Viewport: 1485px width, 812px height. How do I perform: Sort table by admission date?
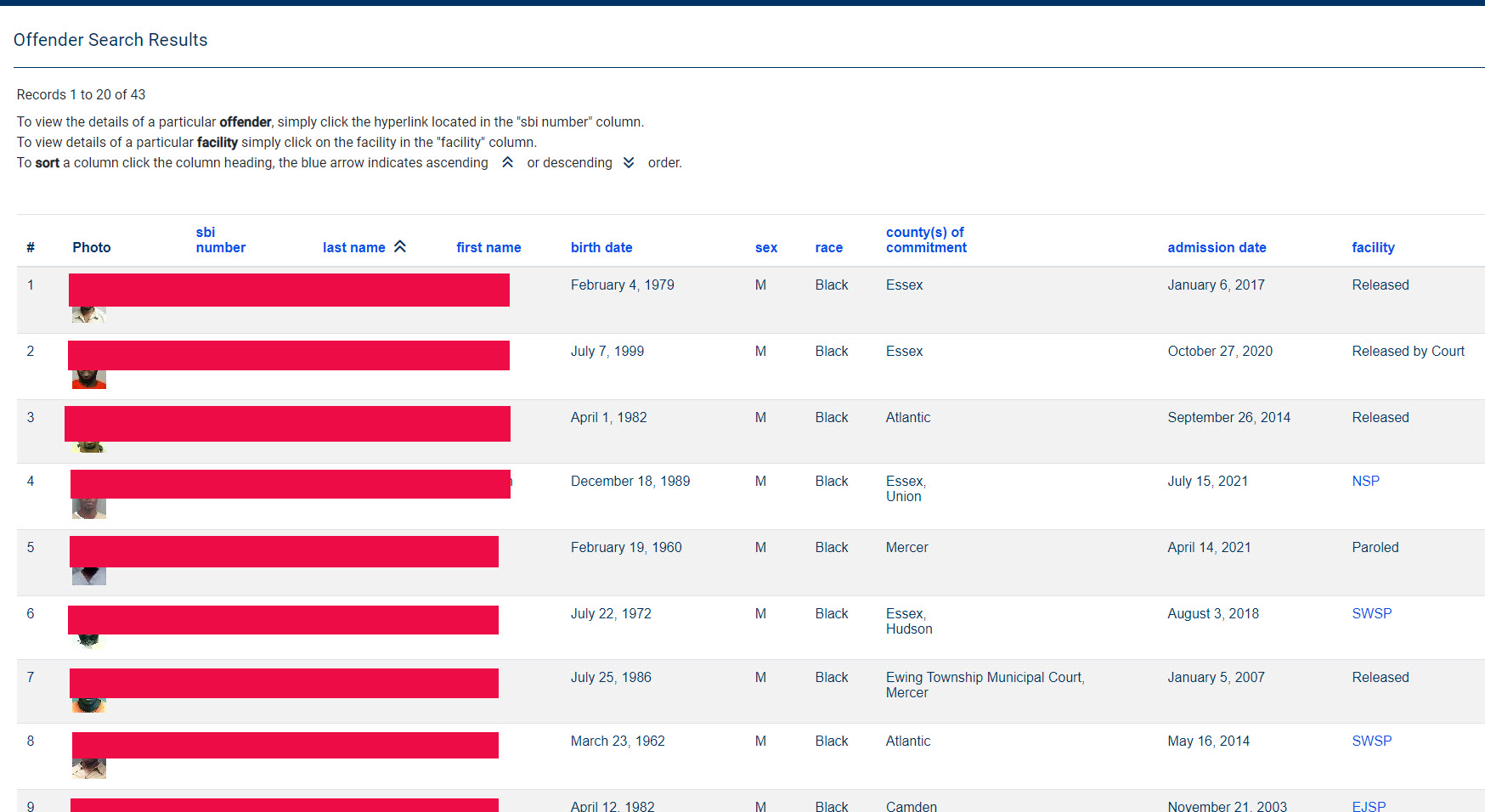pyautogui.click(x=1217, y=247)
